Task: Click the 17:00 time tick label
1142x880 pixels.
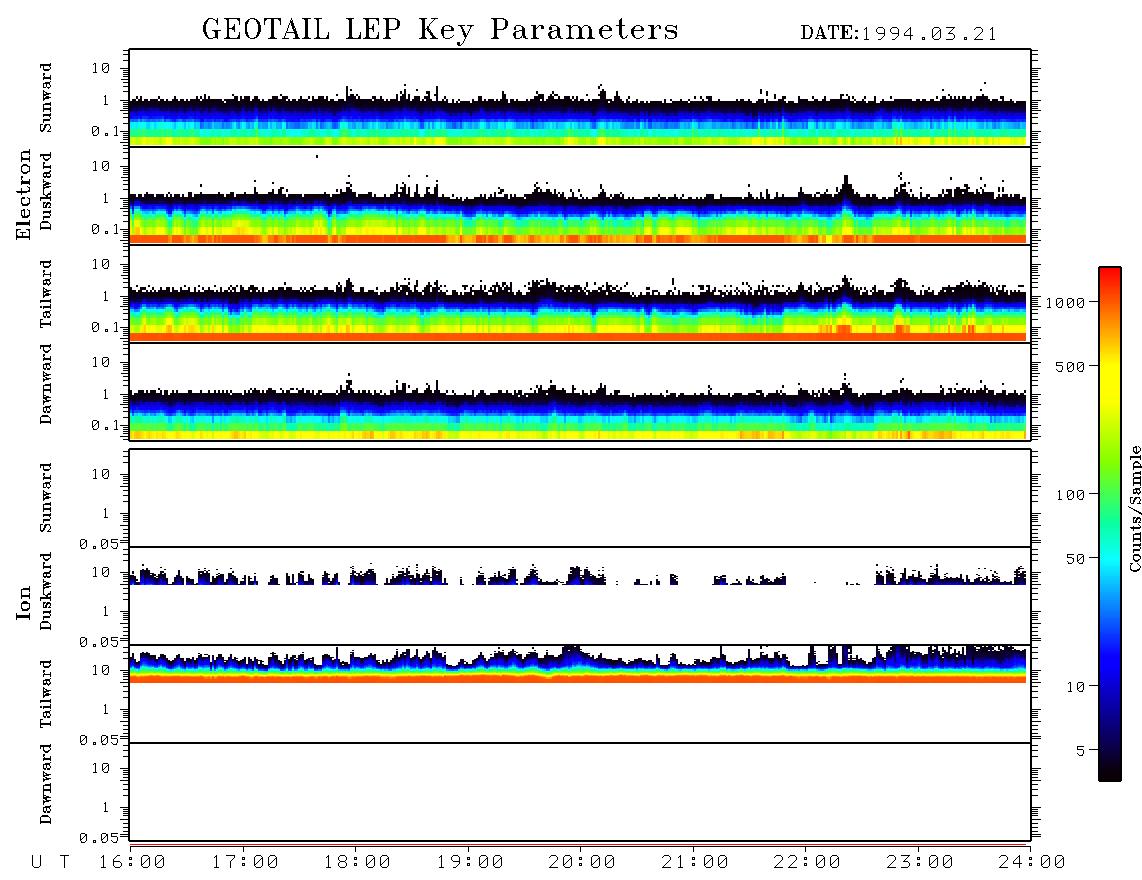Action: [x=245, y=862]
